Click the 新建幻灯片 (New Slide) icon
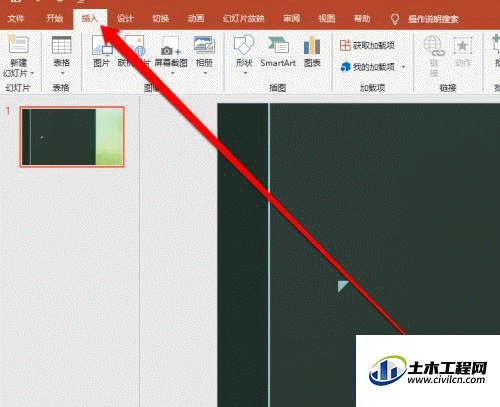This screenshot has width=500, height=407. pyautogui.click(x=18, y=45)
